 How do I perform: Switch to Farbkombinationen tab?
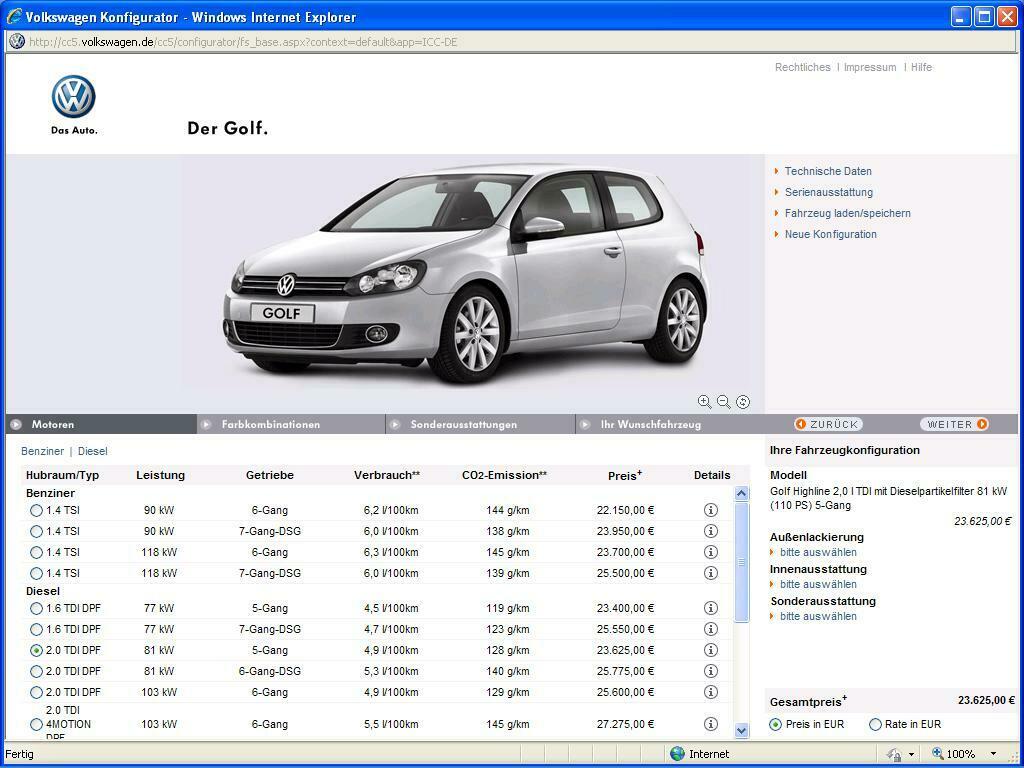tap(291, 424)
